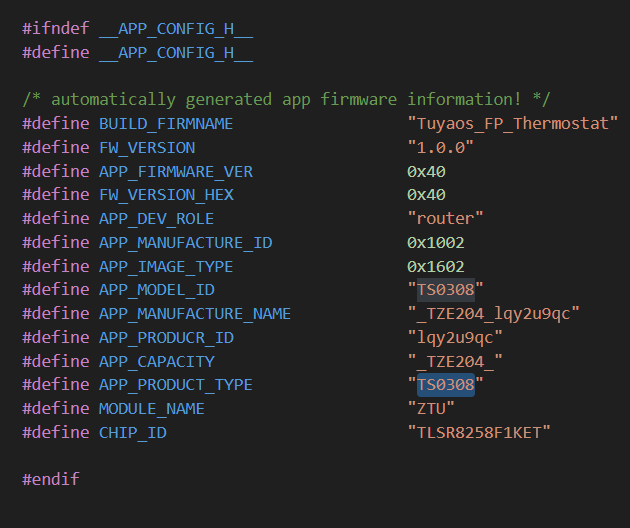Click the #endif directive
This screenshot has width=630, height=528.
click(51, 479)
